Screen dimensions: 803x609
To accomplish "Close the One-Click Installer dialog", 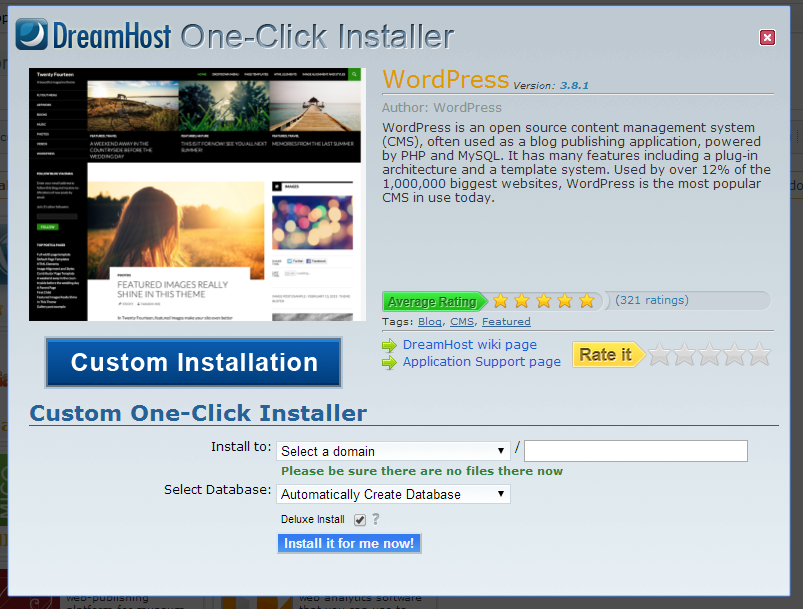I will point(767,37).
